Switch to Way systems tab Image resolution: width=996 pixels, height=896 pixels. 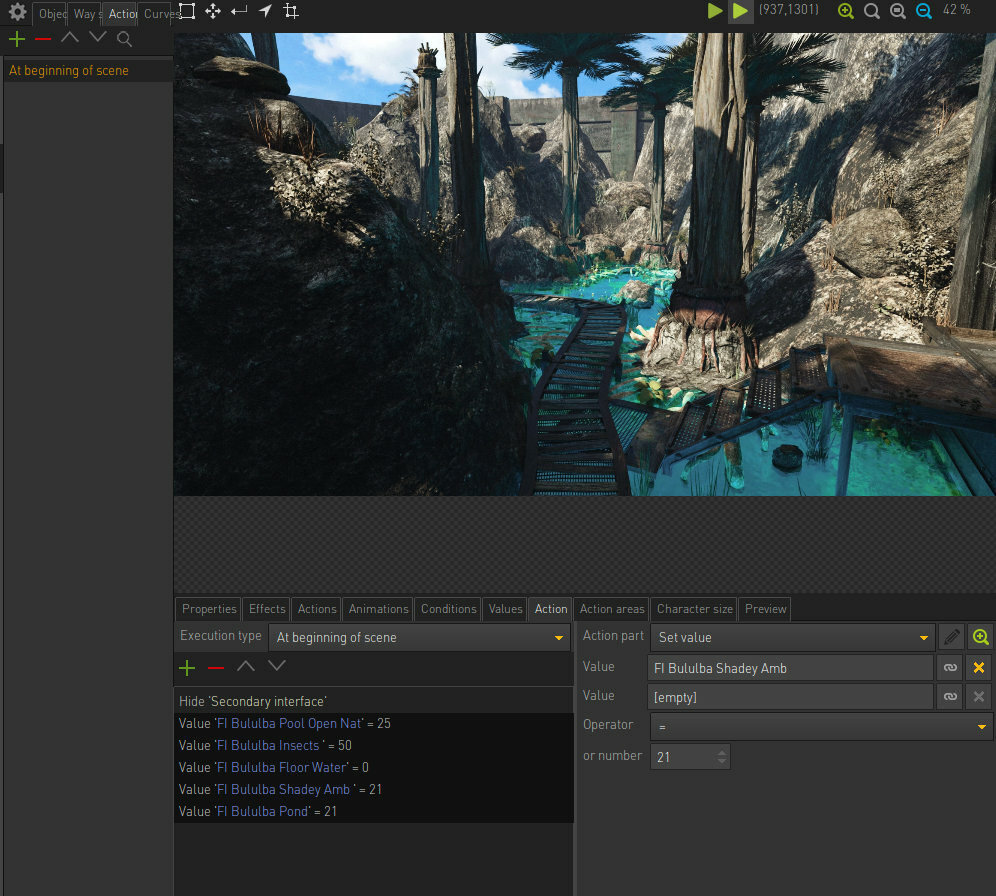(85, 13)
